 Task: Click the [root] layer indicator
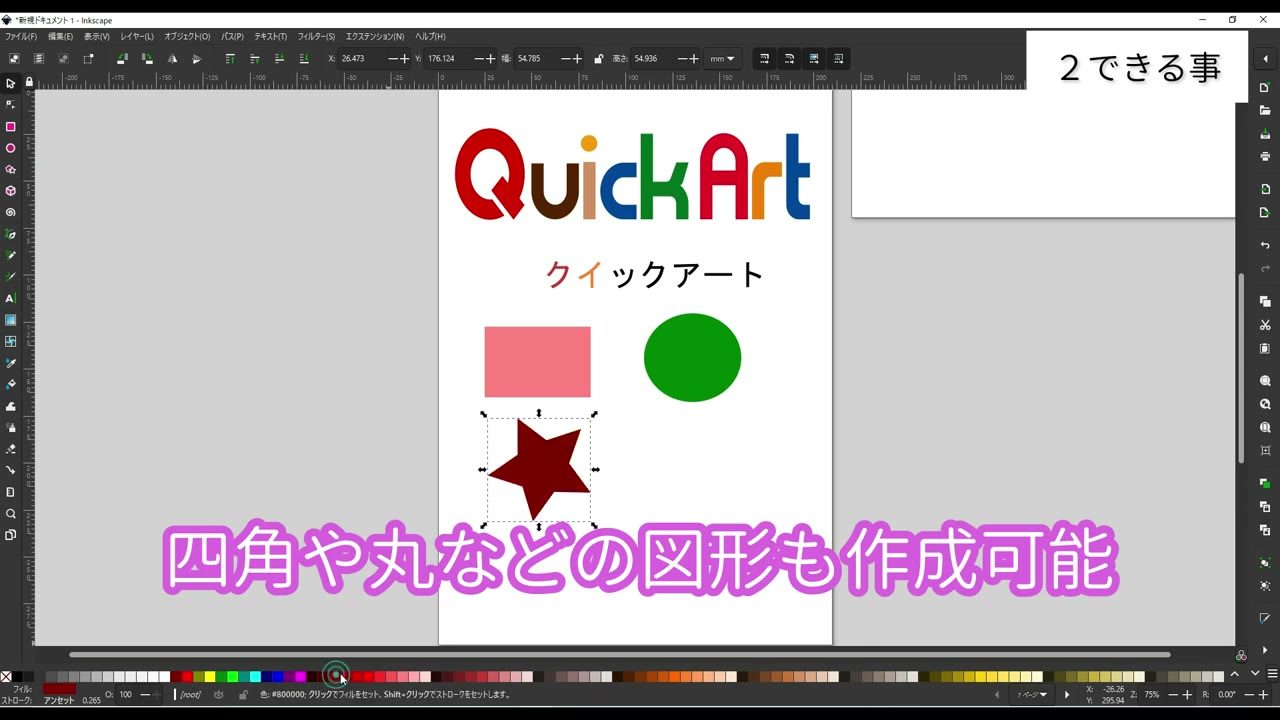189,694
